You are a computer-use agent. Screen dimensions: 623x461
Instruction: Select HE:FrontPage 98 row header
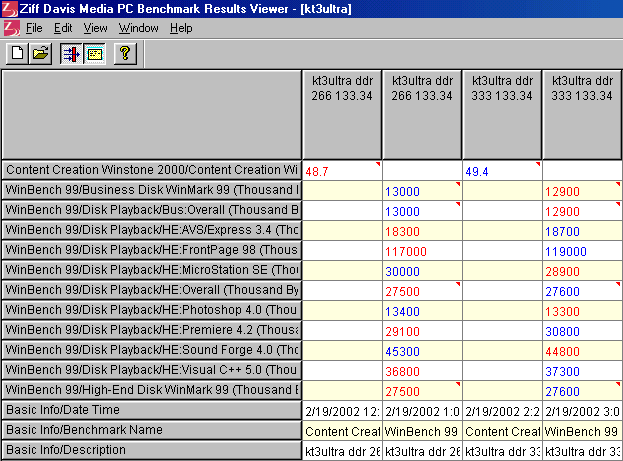point(151,250)
